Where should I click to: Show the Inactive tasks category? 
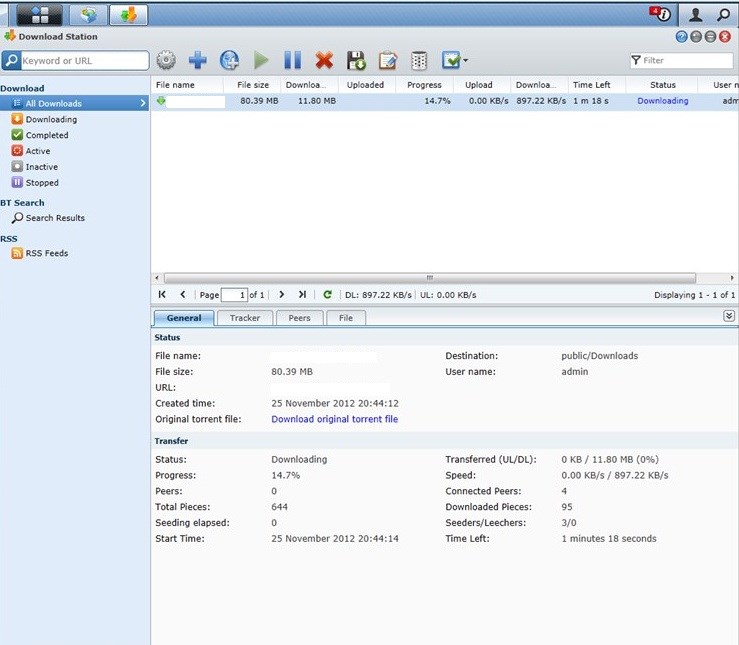[41, 167]
